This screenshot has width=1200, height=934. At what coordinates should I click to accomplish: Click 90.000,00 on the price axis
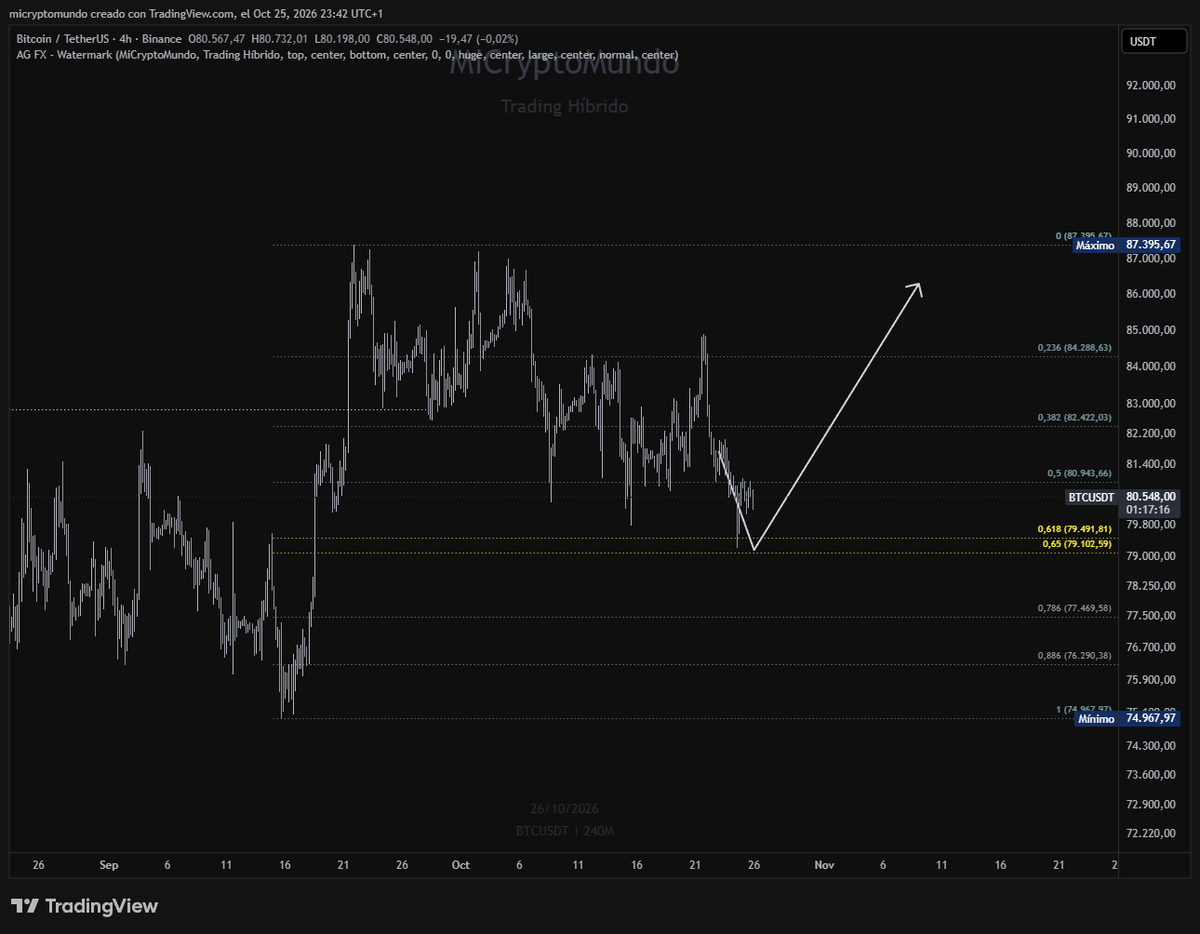(1150, 153)
